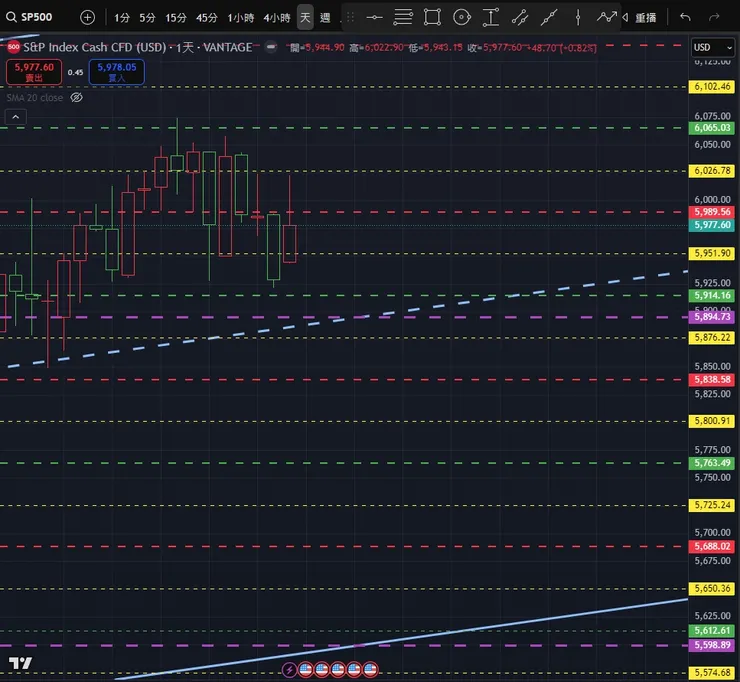Switch to the 4小時 timeframe
Image resolution: width=740 pixels, height=682 pixels.
click(x=277, y=18)
